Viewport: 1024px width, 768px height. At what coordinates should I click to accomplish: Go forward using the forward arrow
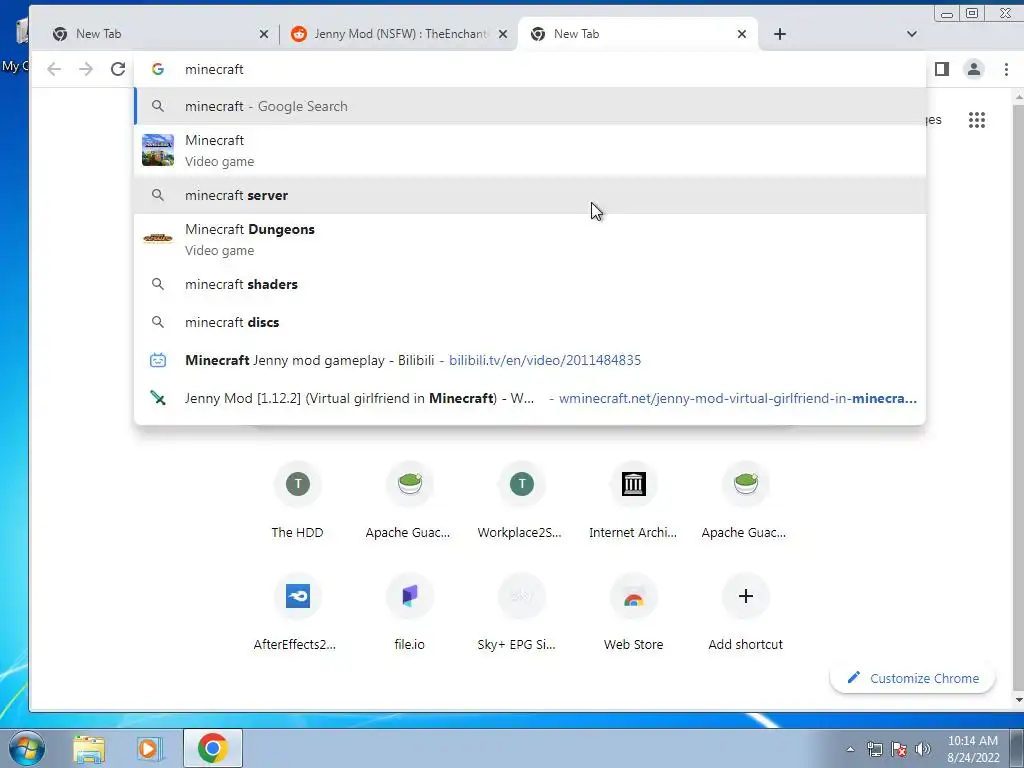(x=86, y=69)
